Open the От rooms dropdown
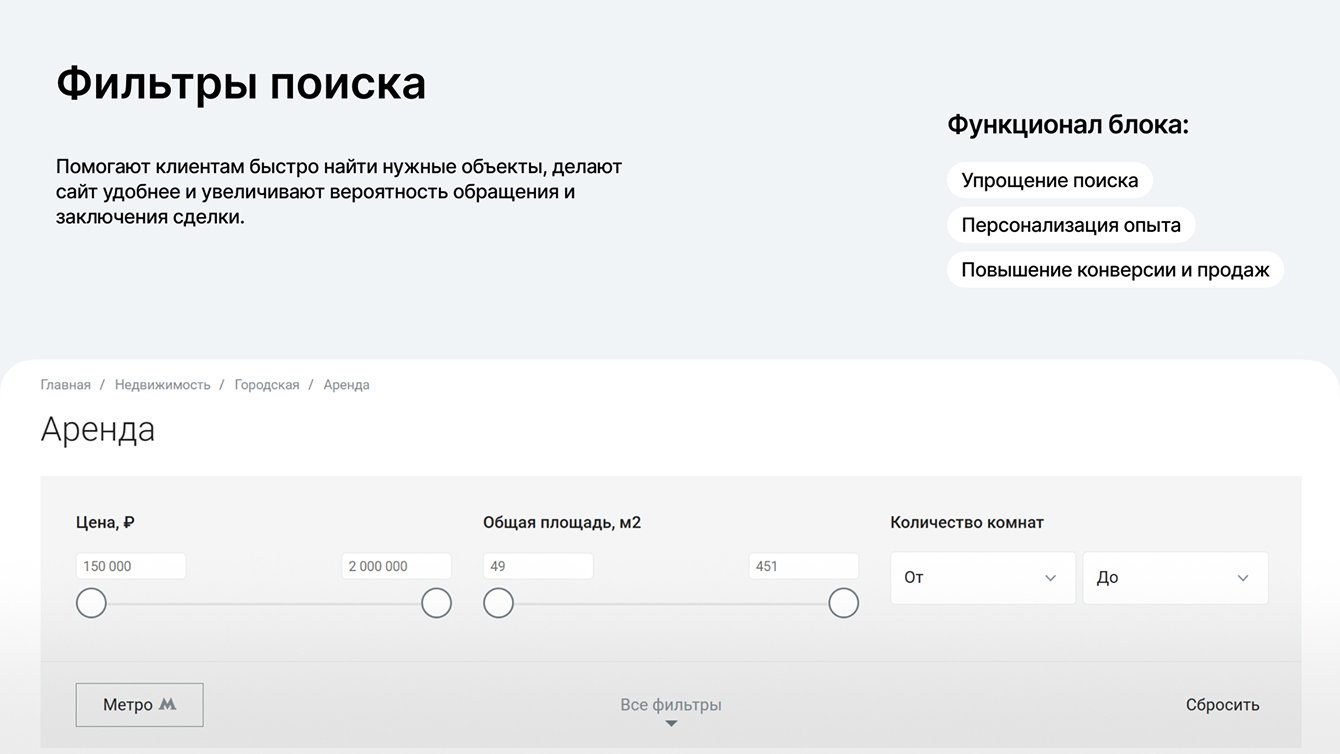The image size is (1340, 754). pyautogui.click(x=982, y=578)
